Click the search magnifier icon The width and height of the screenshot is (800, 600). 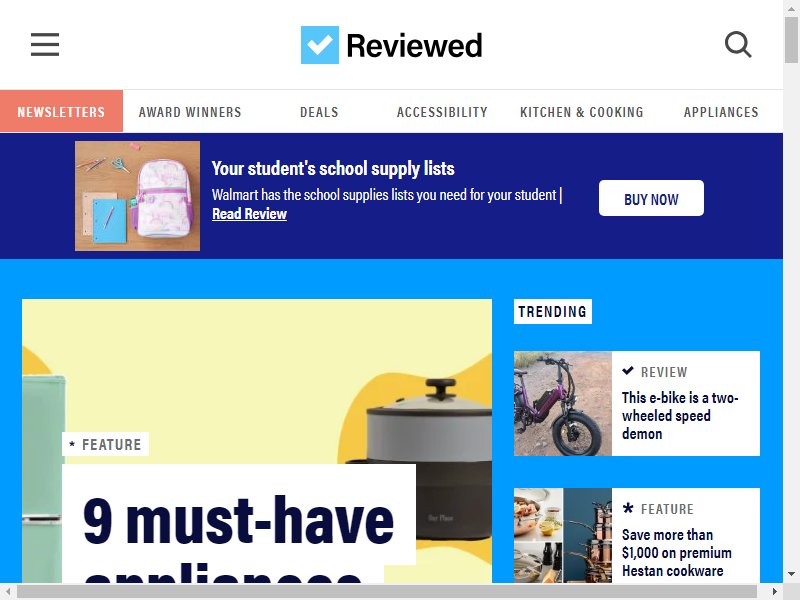[738, 44]
